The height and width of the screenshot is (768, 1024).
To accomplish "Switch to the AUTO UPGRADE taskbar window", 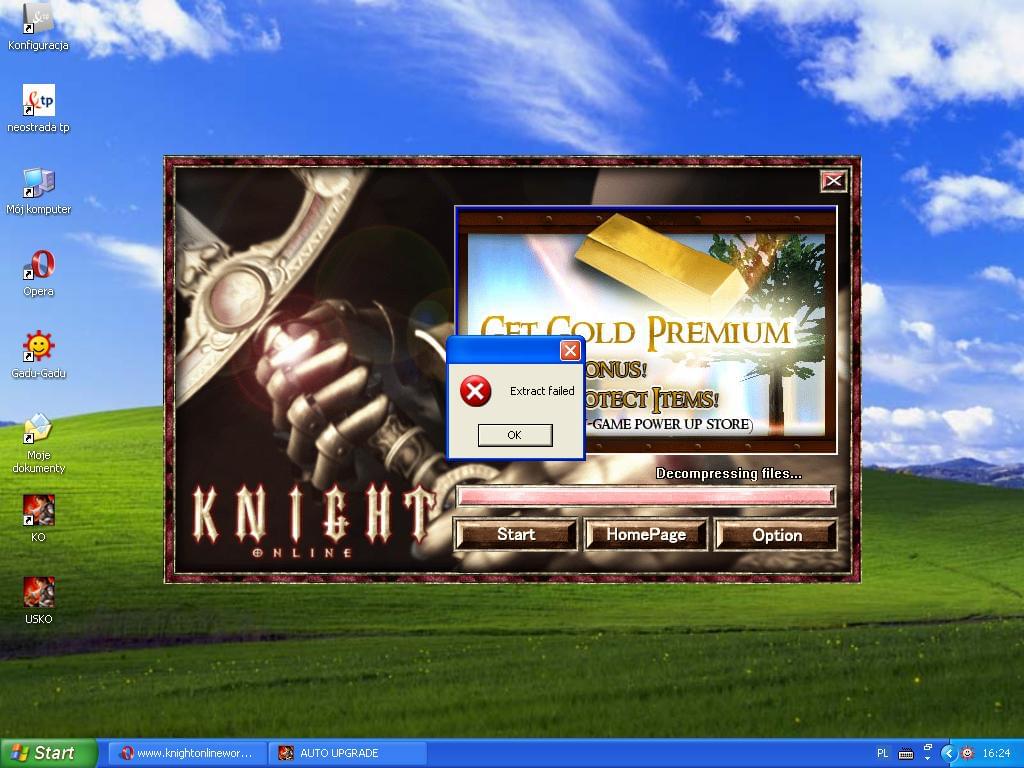I will [x=347, y=753].
